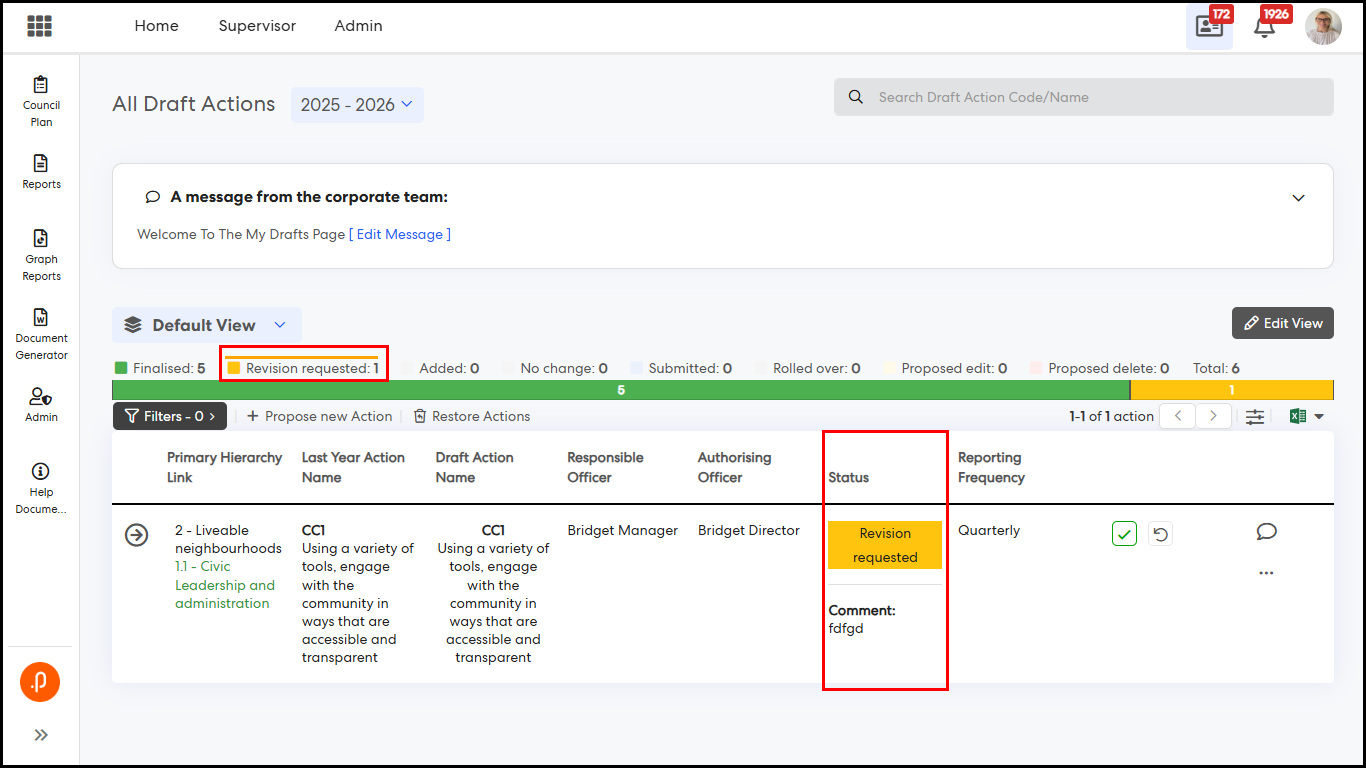Open Graph Reports in the sidebar
The image size is (1366, 768).
pyautogui.click(x=41, y=255)
